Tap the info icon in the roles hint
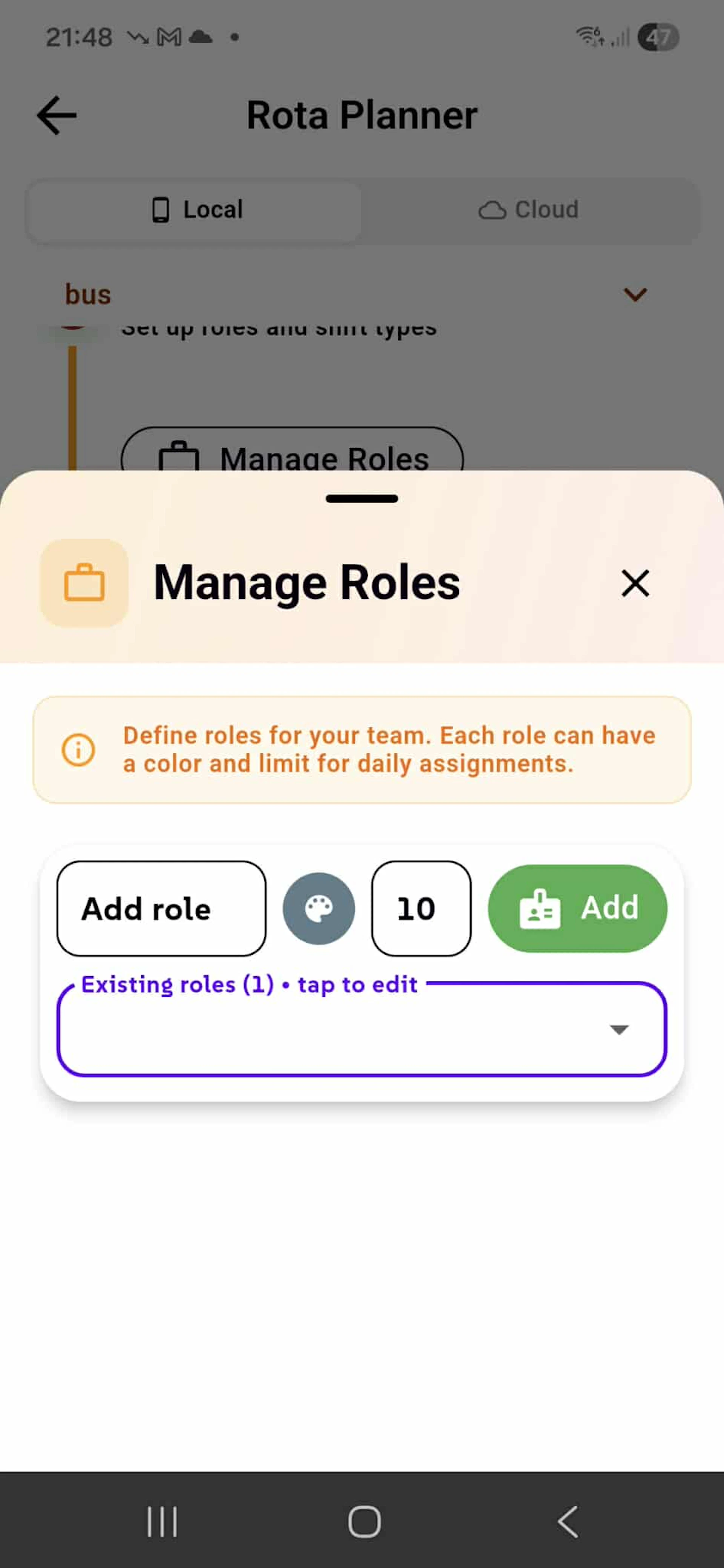 pyautogui.click(x=78, y=749)
